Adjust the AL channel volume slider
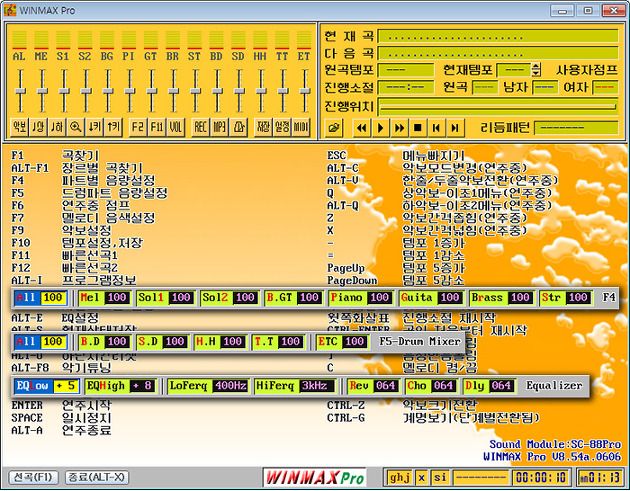Viewport: 630px width, 491px height. [20, 91]
